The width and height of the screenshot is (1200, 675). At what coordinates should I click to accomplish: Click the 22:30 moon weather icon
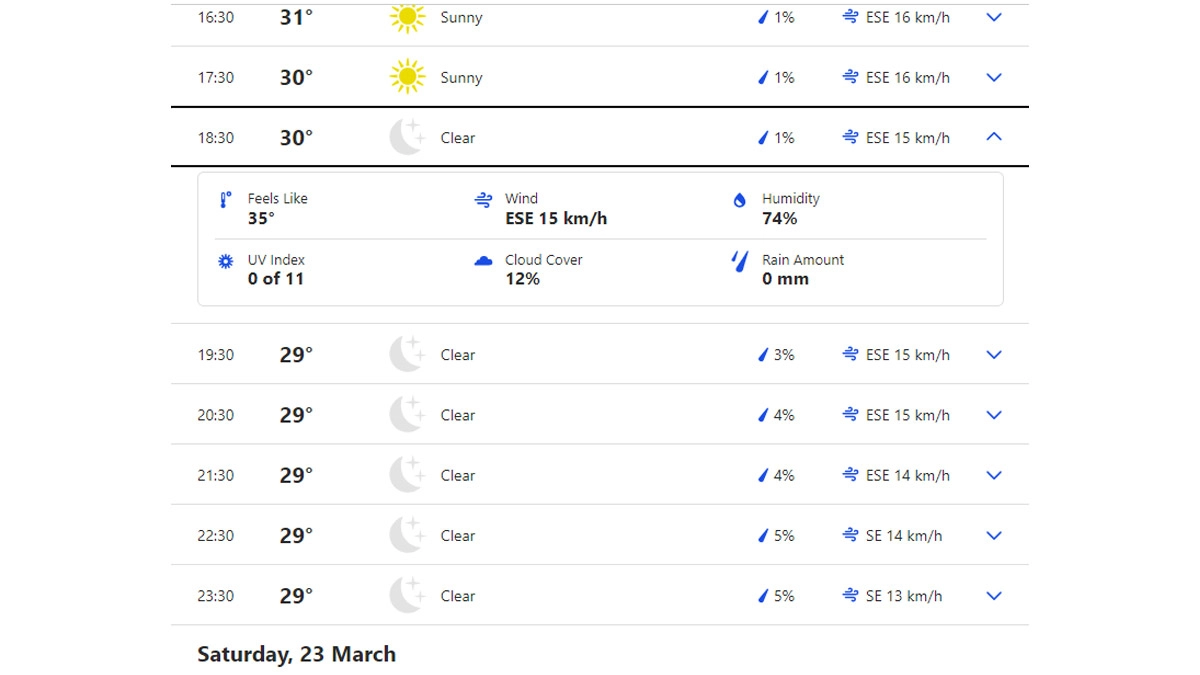point(407,535)
